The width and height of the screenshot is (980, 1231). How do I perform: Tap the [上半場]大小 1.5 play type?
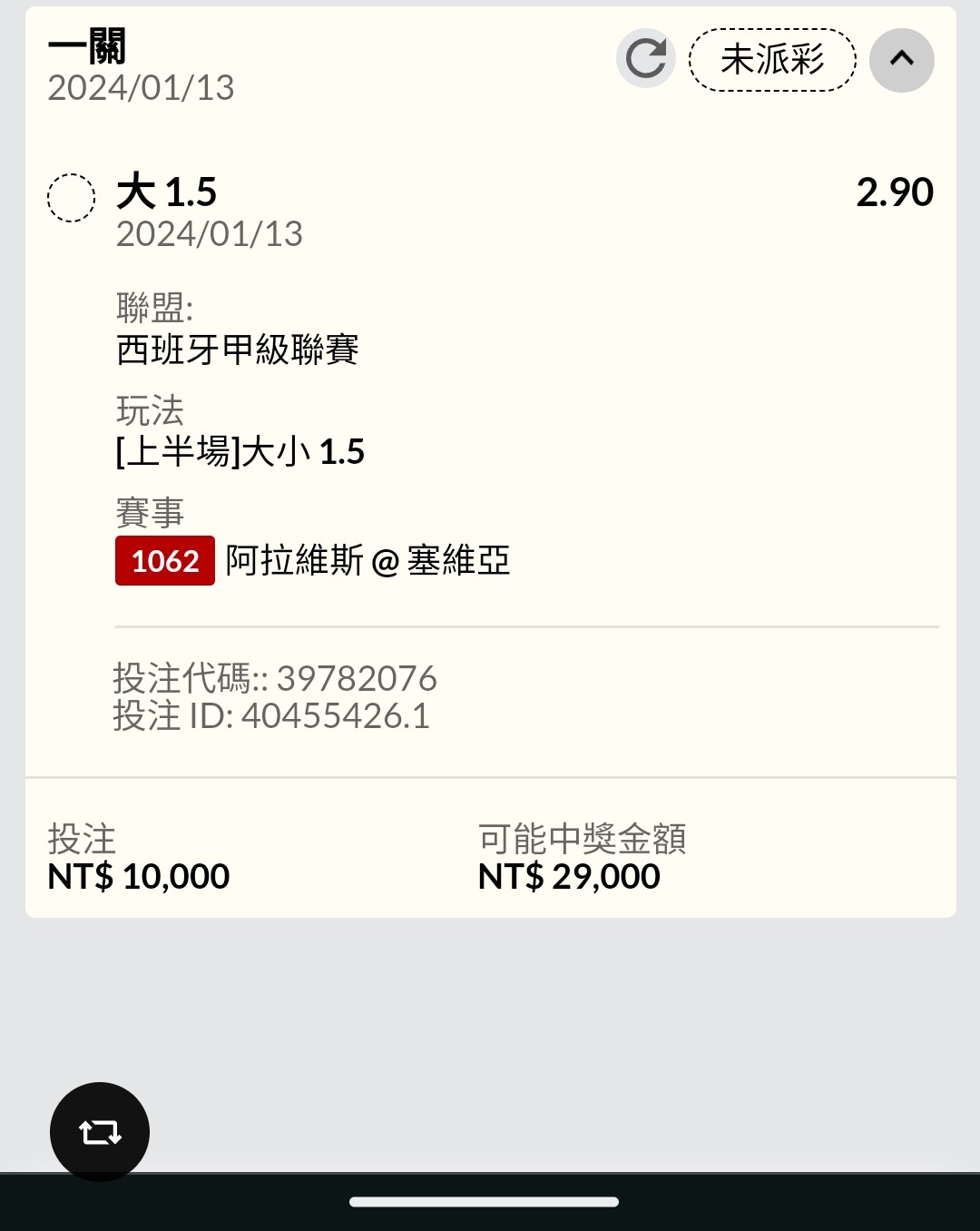240,451
